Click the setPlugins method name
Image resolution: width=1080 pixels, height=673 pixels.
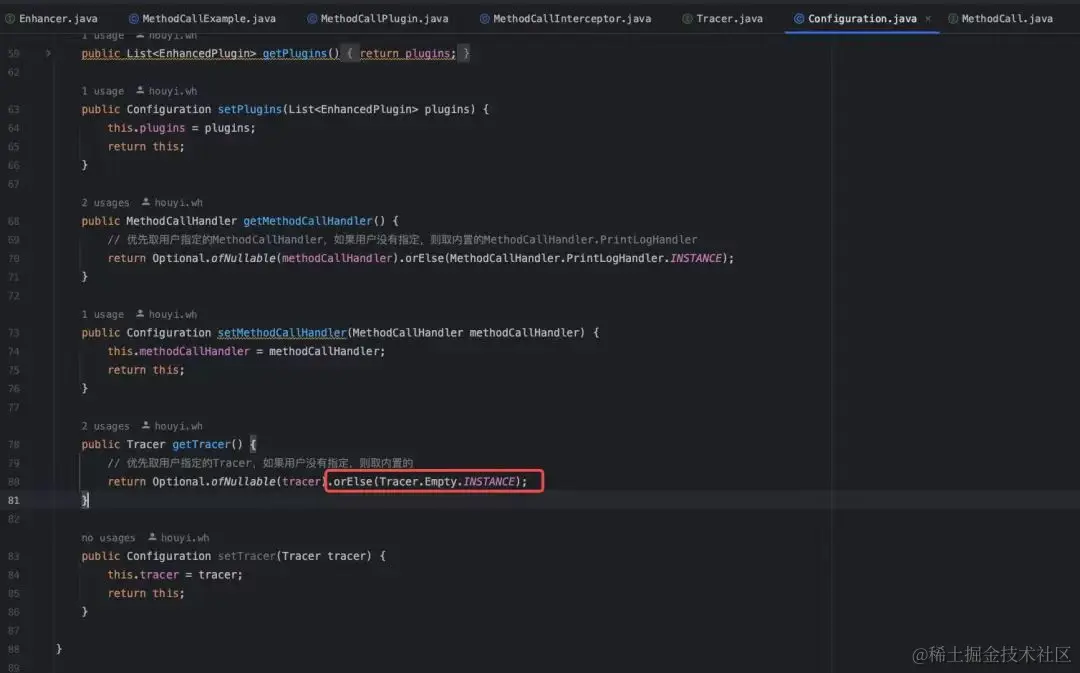pos(250,109)
